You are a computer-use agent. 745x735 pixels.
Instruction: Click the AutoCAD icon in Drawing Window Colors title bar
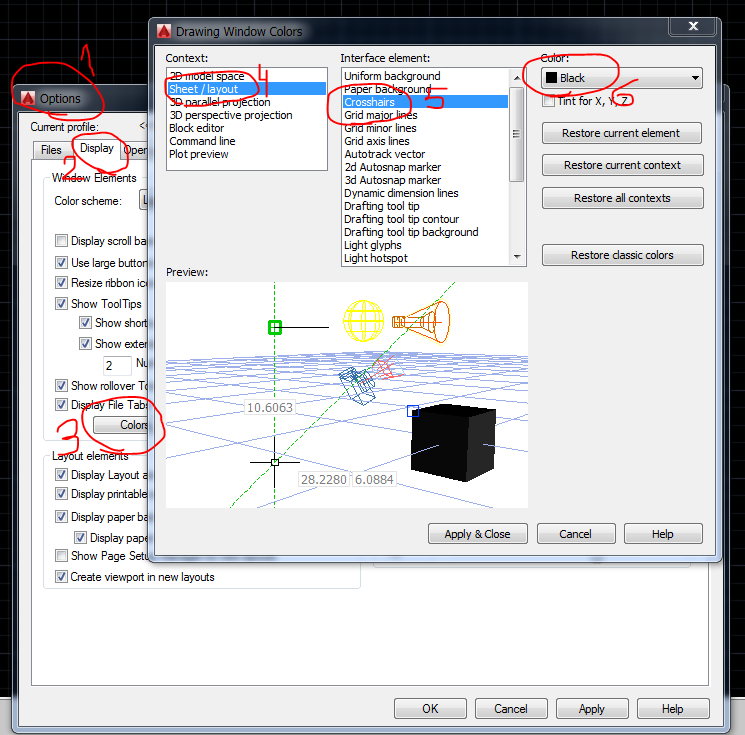click(x=164, y=32)
